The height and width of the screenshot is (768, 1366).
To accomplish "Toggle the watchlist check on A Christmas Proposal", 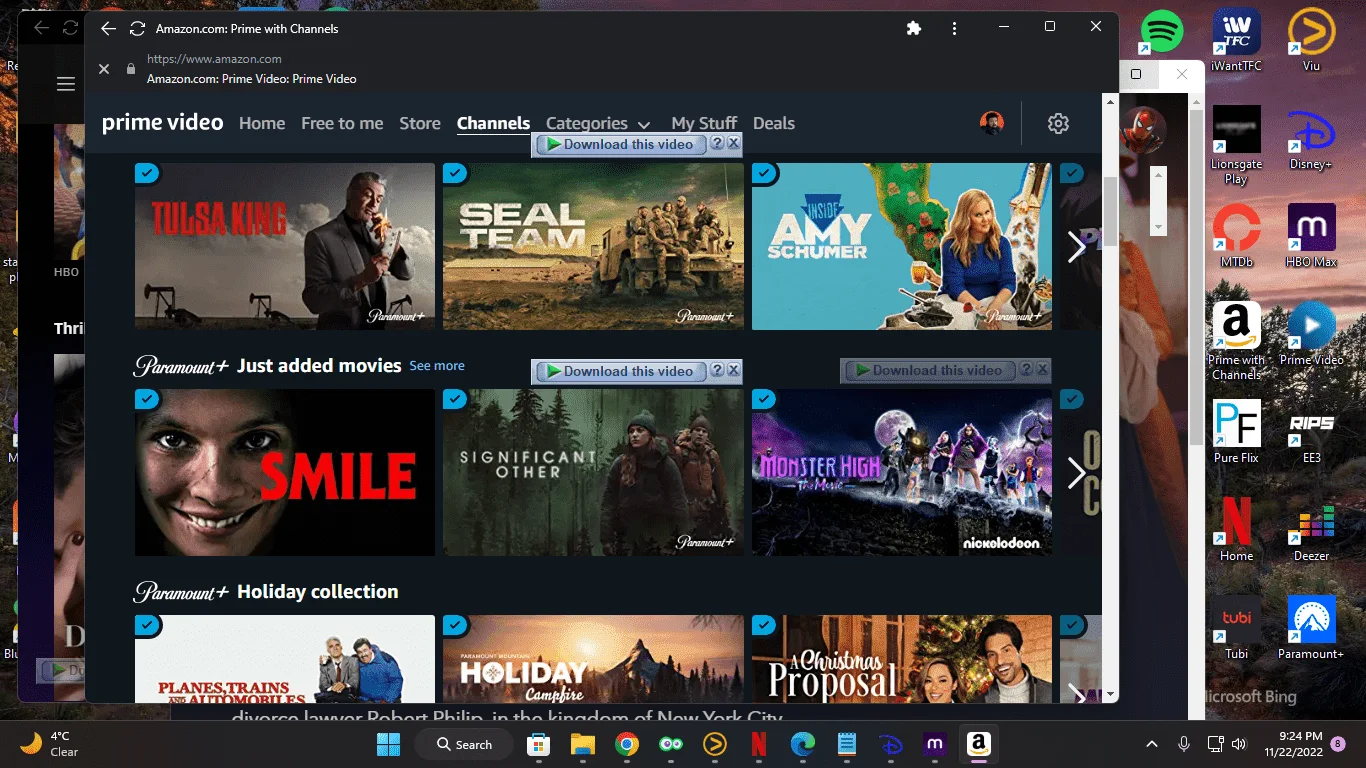I will [x=764, y=625].
